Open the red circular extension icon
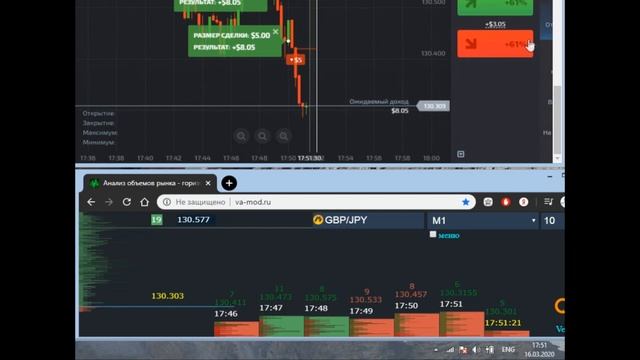Image resolution: width=640 pixels, height=360 pixels. pos(524,202)
